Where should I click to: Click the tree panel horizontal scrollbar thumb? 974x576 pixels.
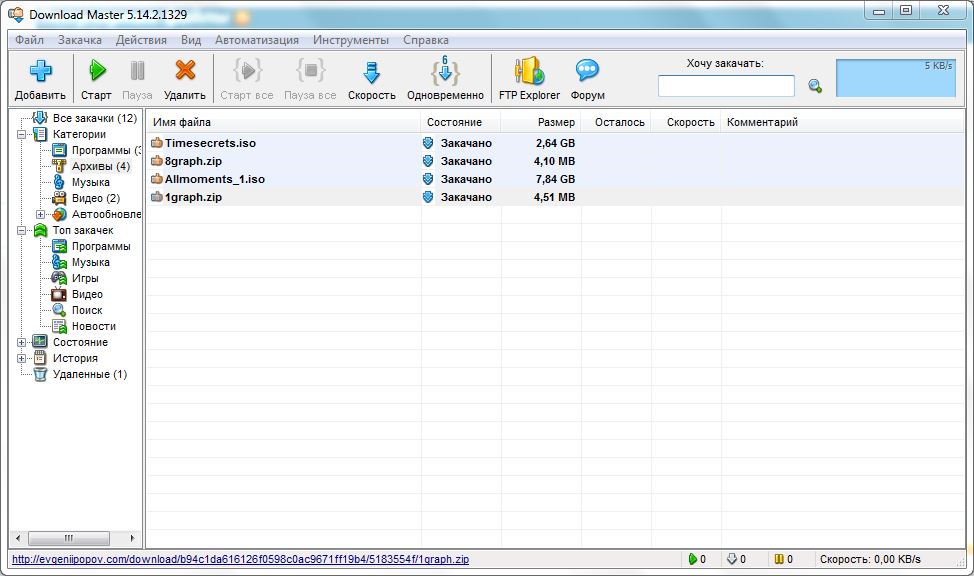[69, 538]
